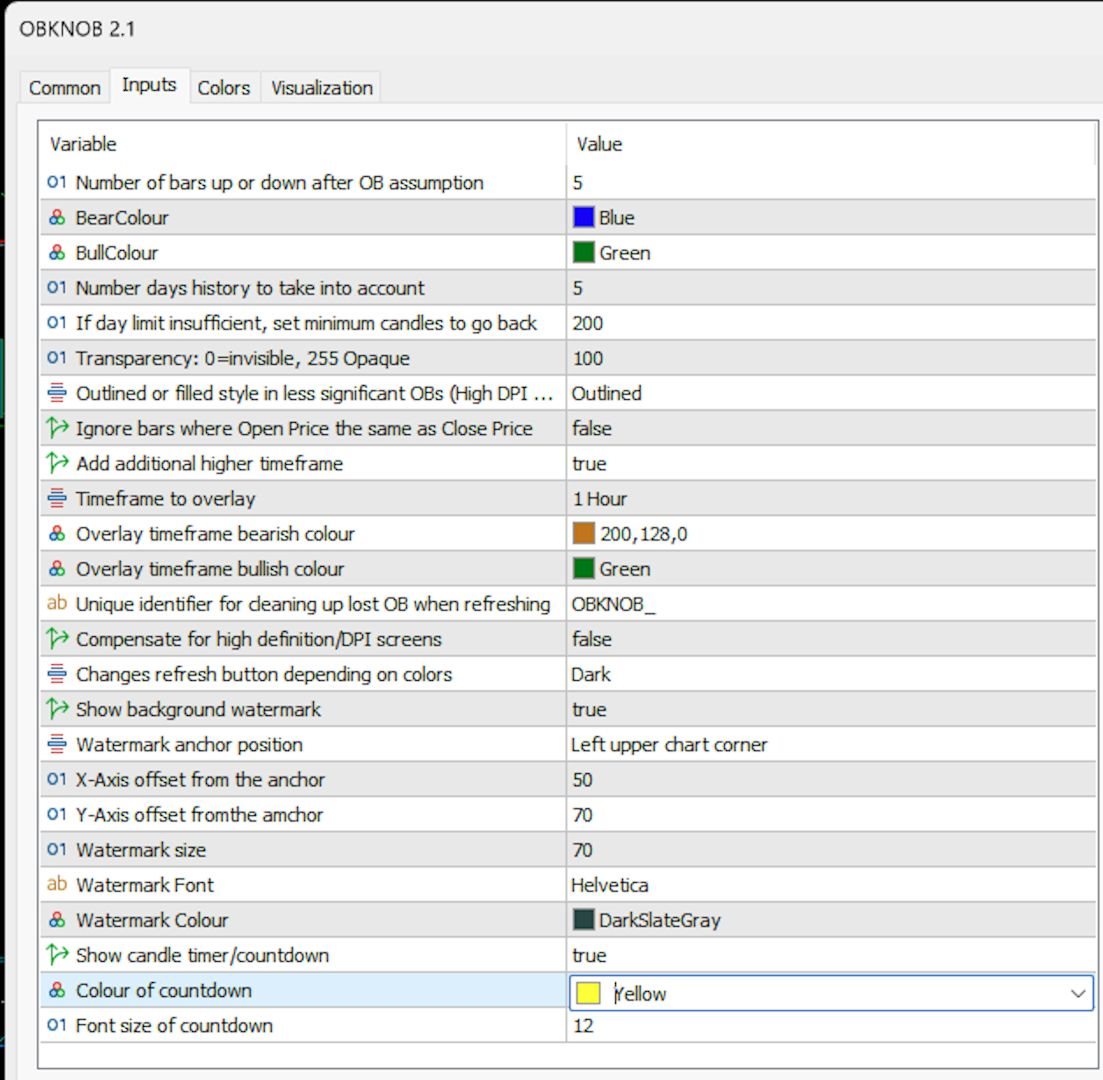The width and height of the screenshot is (1103, 1080).
Task: Open the Colour of countdown dropdown
Action: (x=1077, y=993)
